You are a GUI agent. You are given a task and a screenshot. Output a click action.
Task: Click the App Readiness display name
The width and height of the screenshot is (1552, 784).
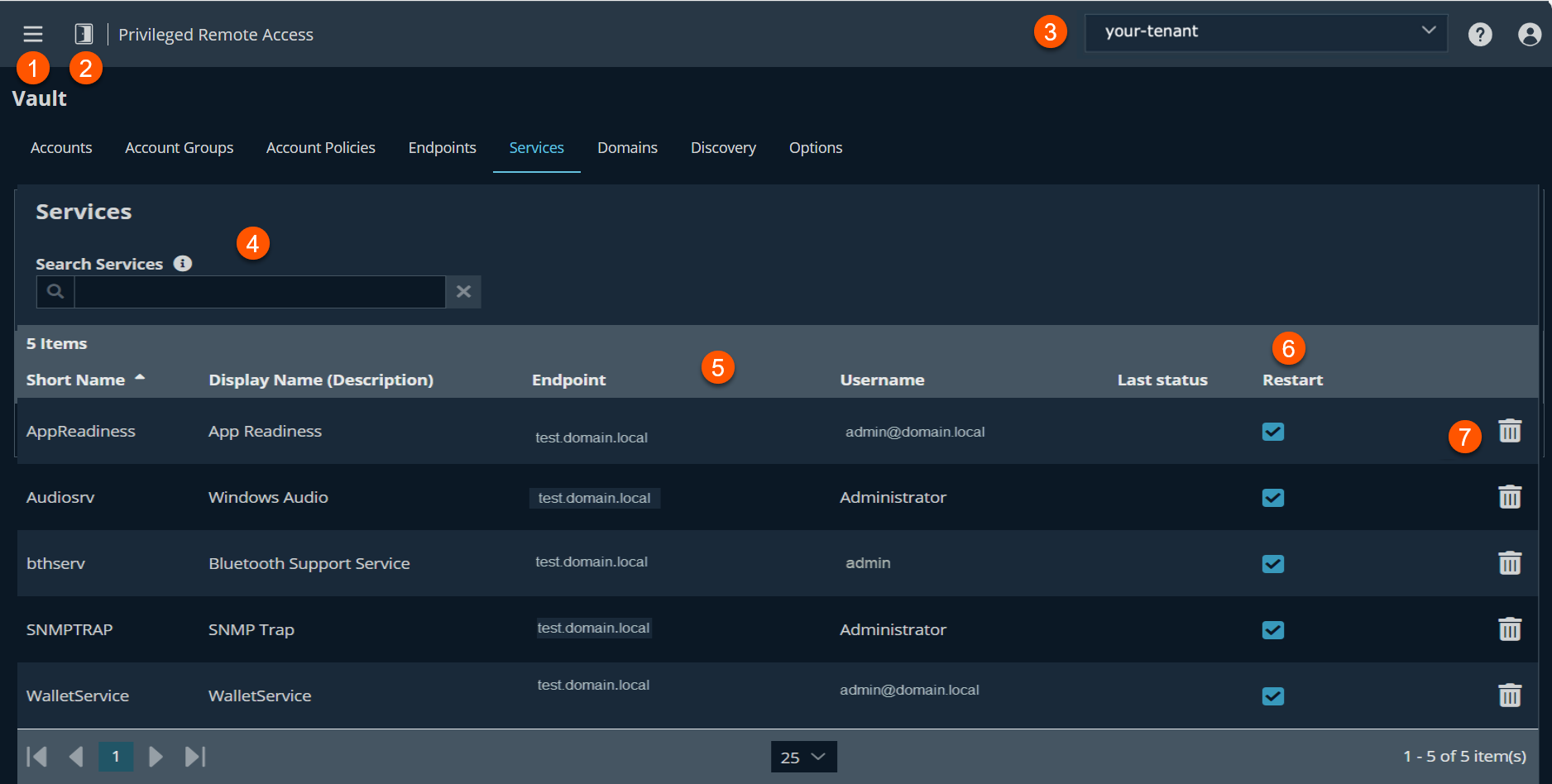(265, 431)
